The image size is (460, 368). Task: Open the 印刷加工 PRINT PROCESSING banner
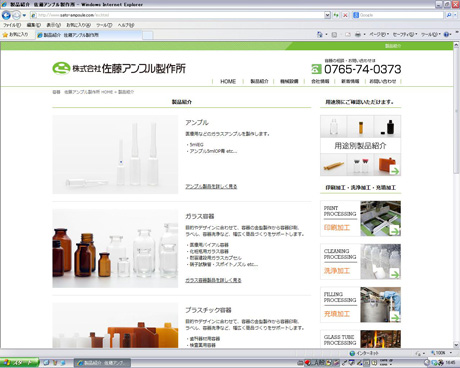[360, 218]
